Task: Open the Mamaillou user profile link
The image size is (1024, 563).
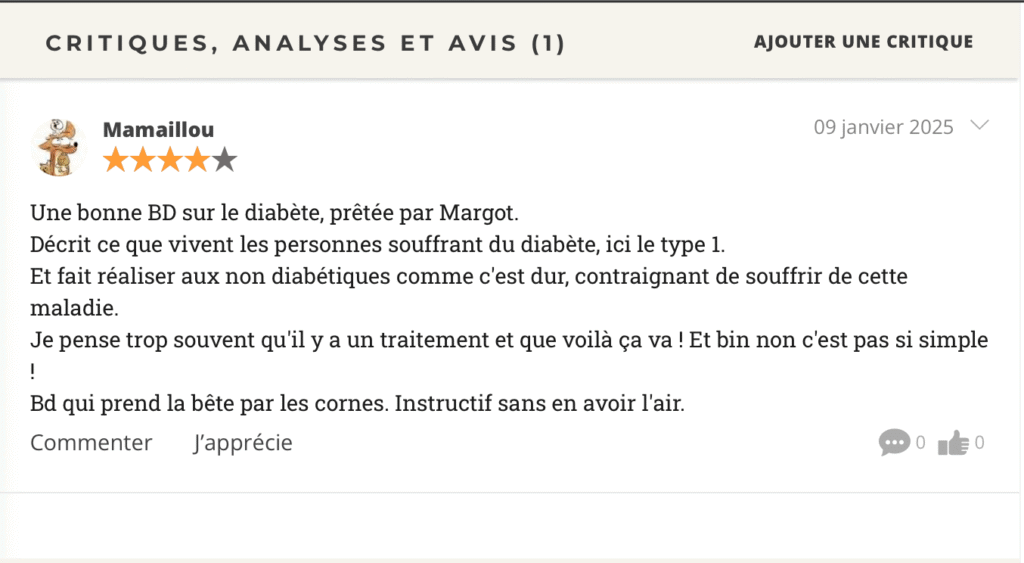Action: coord(158,129)
